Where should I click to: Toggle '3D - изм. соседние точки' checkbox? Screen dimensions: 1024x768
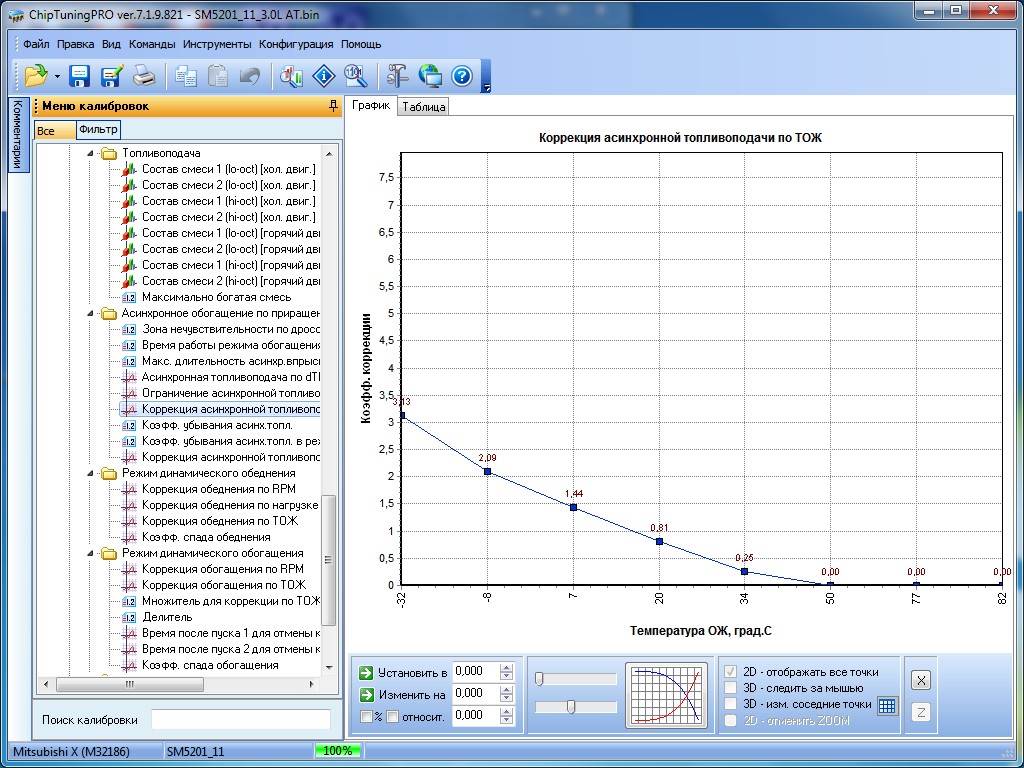731,704
